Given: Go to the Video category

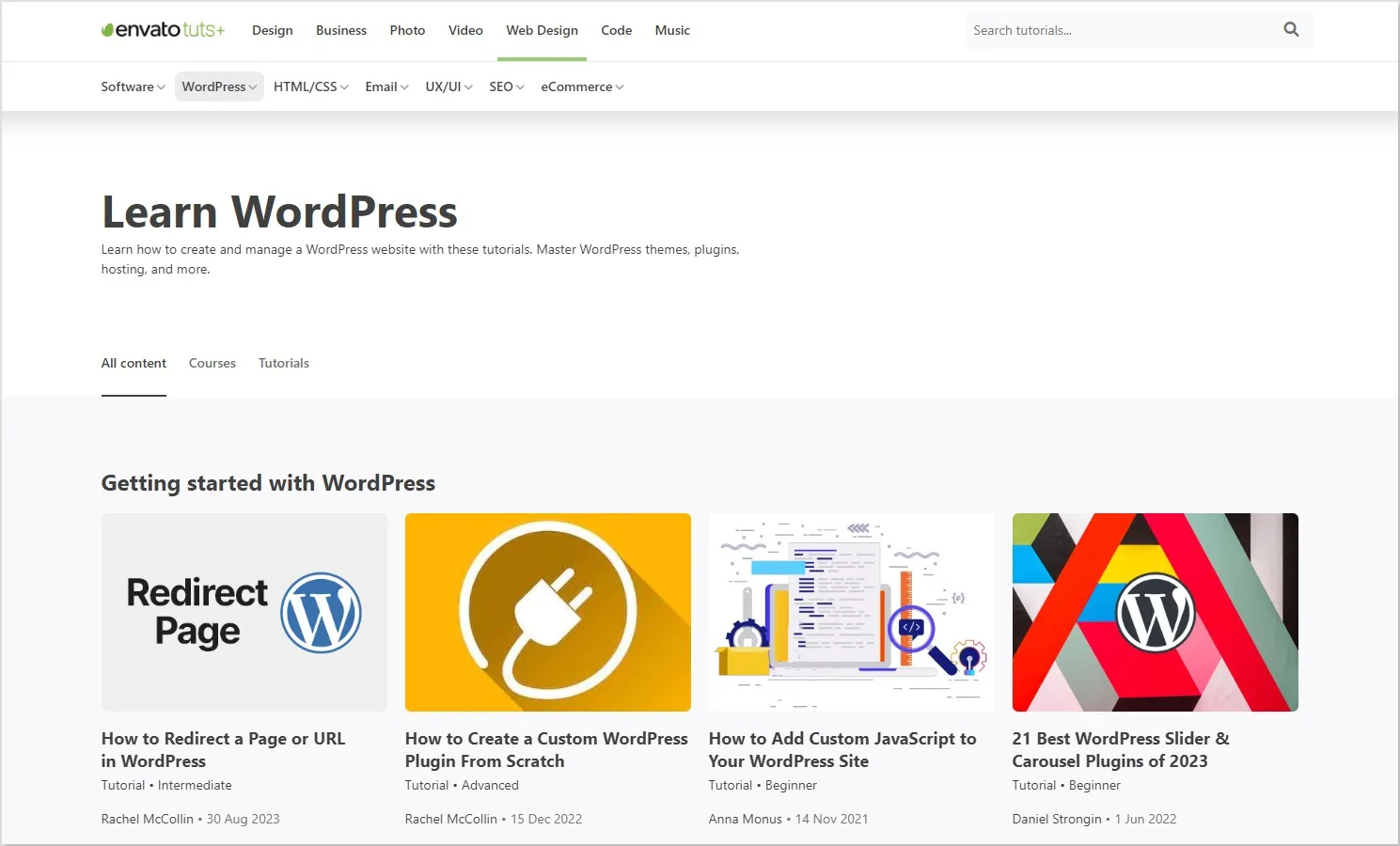Looking at the screenshot, I should click(x=465, y=30).
